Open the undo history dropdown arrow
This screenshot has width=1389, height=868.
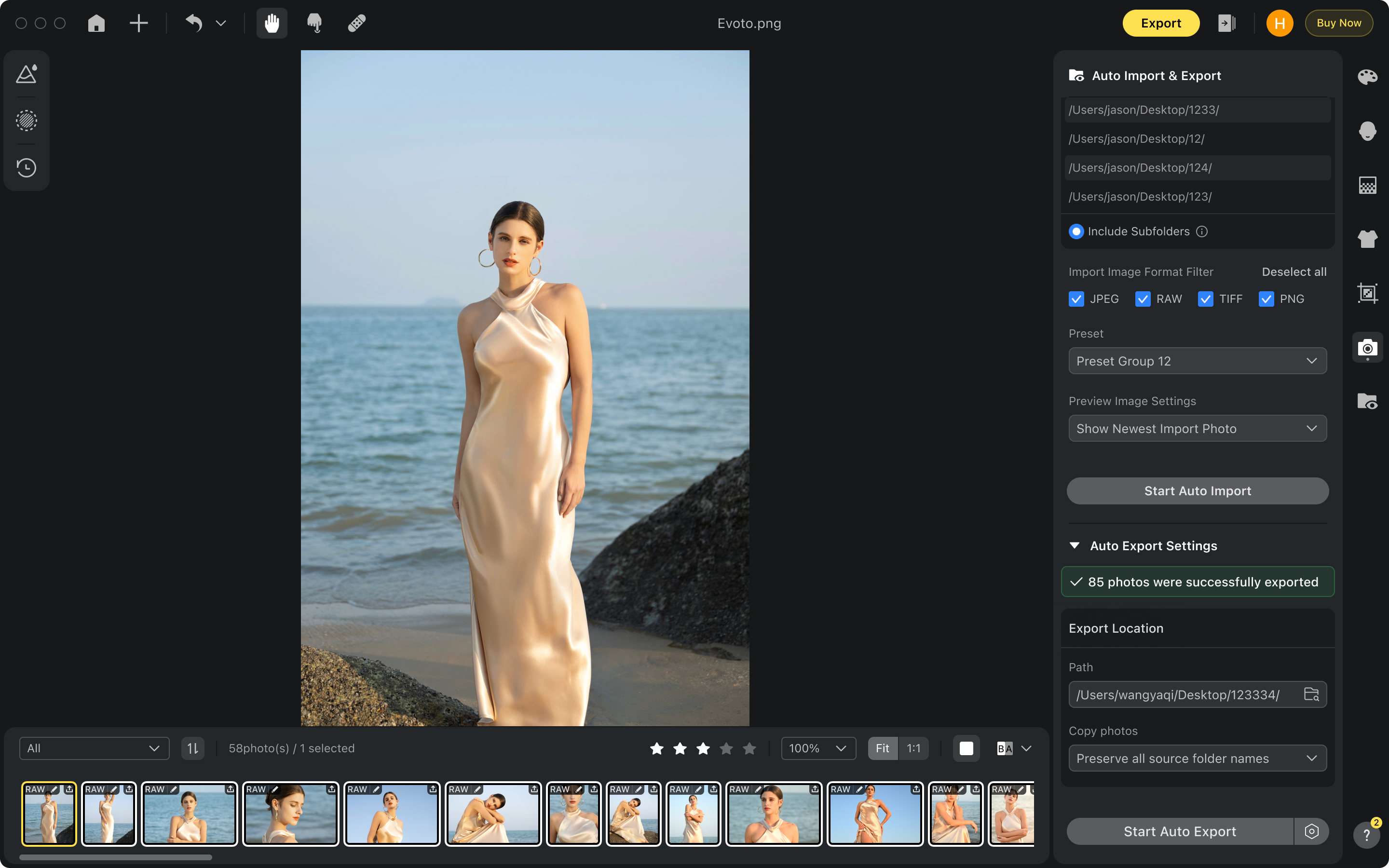(221, 23)
